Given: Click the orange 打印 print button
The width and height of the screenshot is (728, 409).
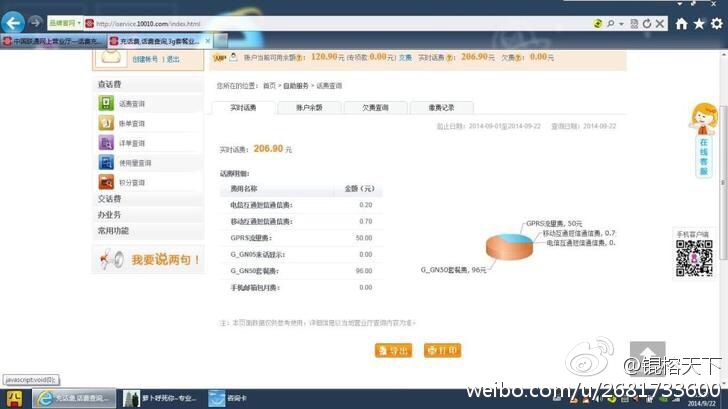Looking at the screenshot, I should click(443, 351).
